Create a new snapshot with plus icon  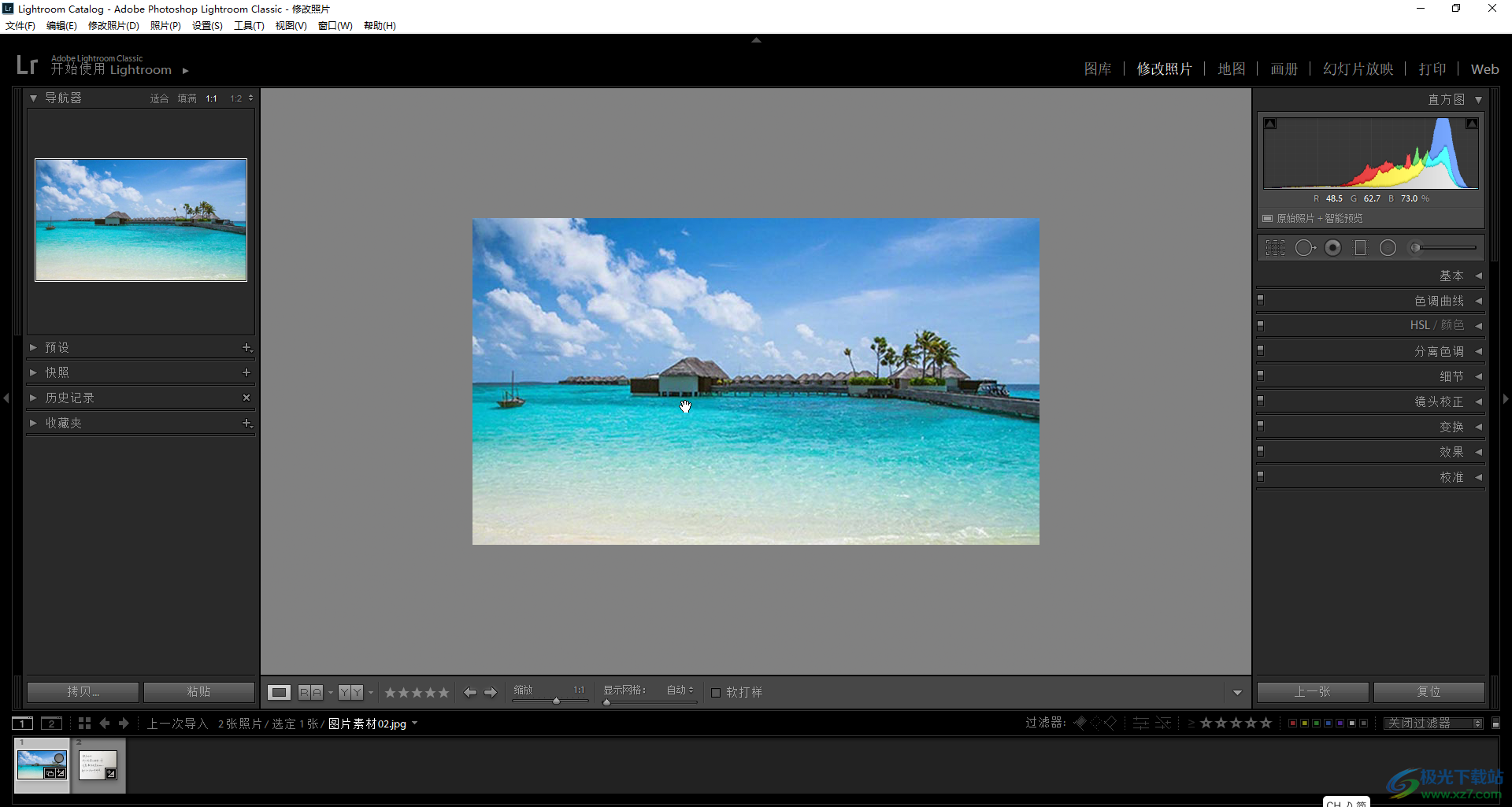246,372
